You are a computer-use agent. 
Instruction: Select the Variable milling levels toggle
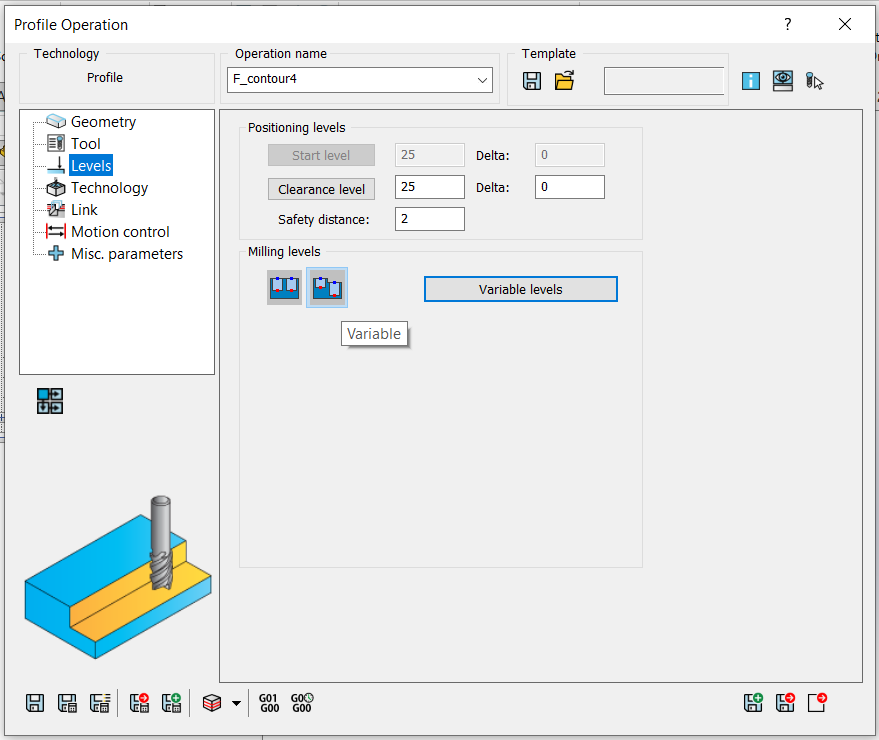(x=327, y=288)
